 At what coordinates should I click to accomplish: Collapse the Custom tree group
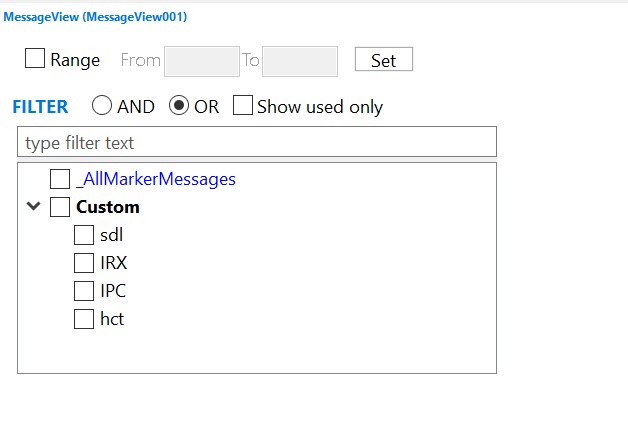click(33, 206)
